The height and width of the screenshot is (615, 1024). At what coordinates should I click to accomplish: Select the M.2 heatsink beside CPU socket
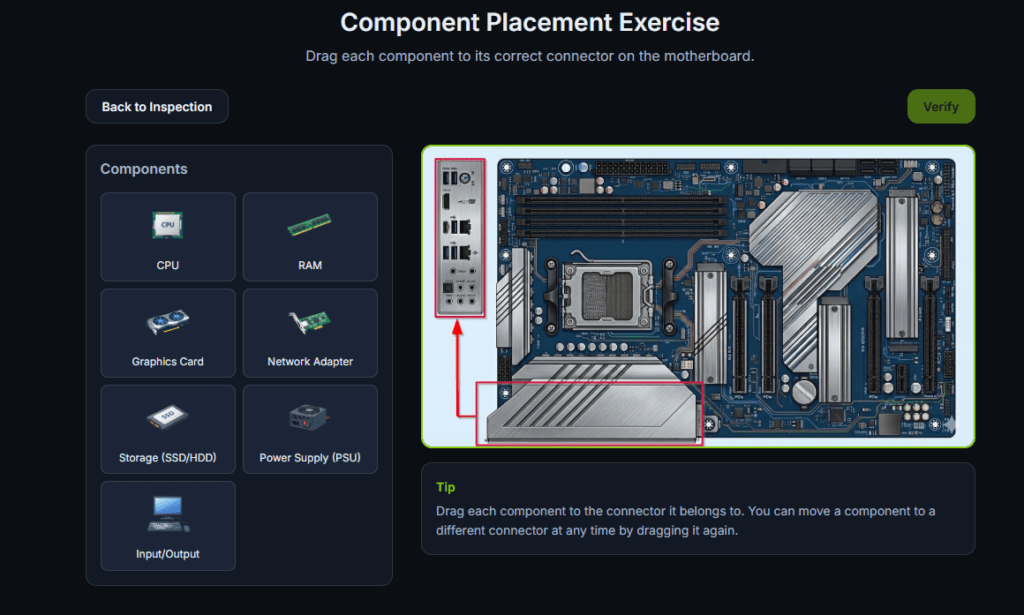[711, 325]
